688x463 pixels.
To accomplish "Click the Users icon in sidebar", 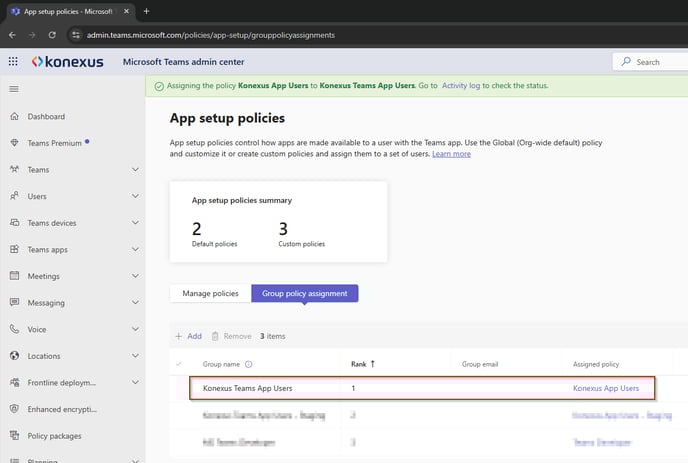I will click(x=14, y=196).
